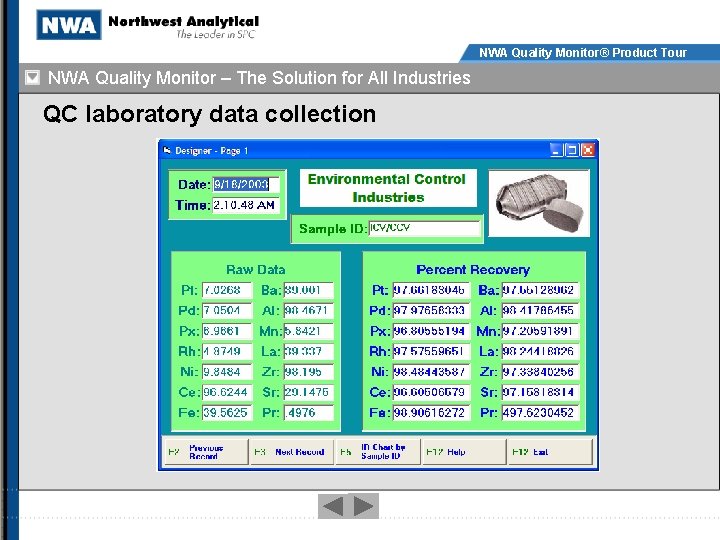Select Percent Recovery Ba value field

(540, 290)
